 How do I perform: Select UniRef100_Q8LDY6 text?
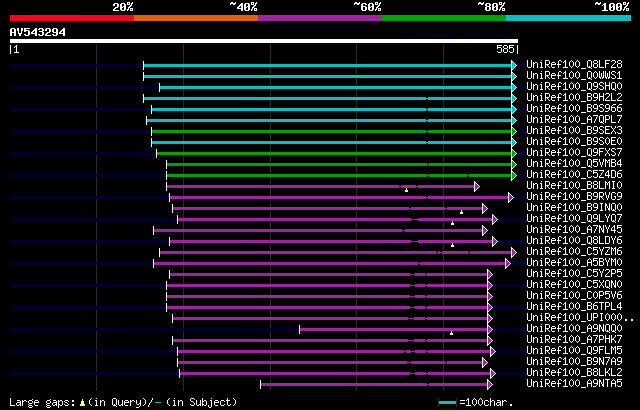point(574,241)
